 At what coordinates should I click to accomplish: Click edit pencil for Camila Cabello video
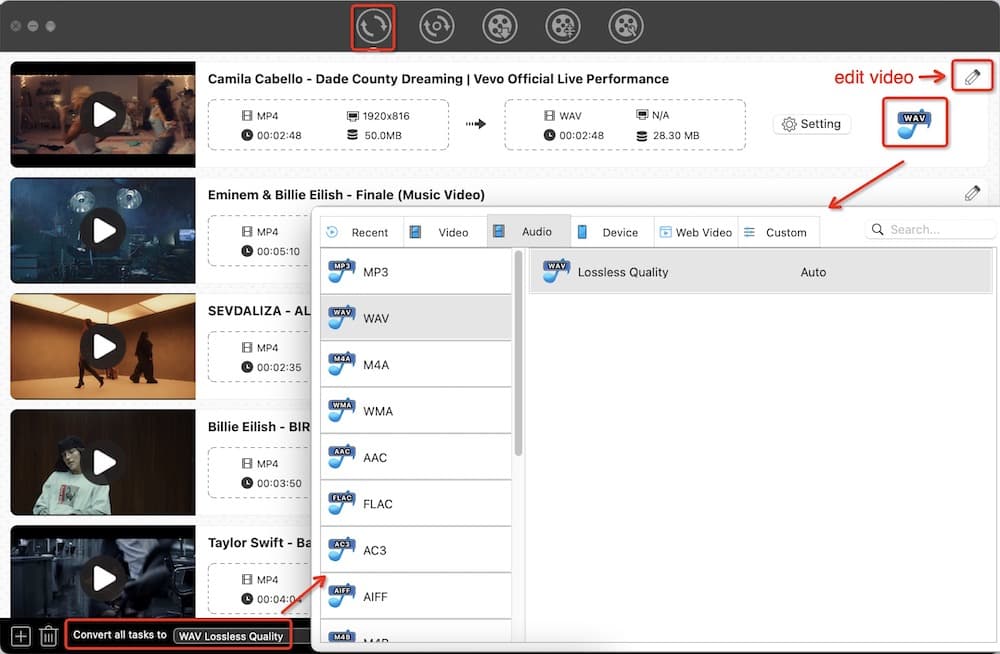click(x=972, y=77)
